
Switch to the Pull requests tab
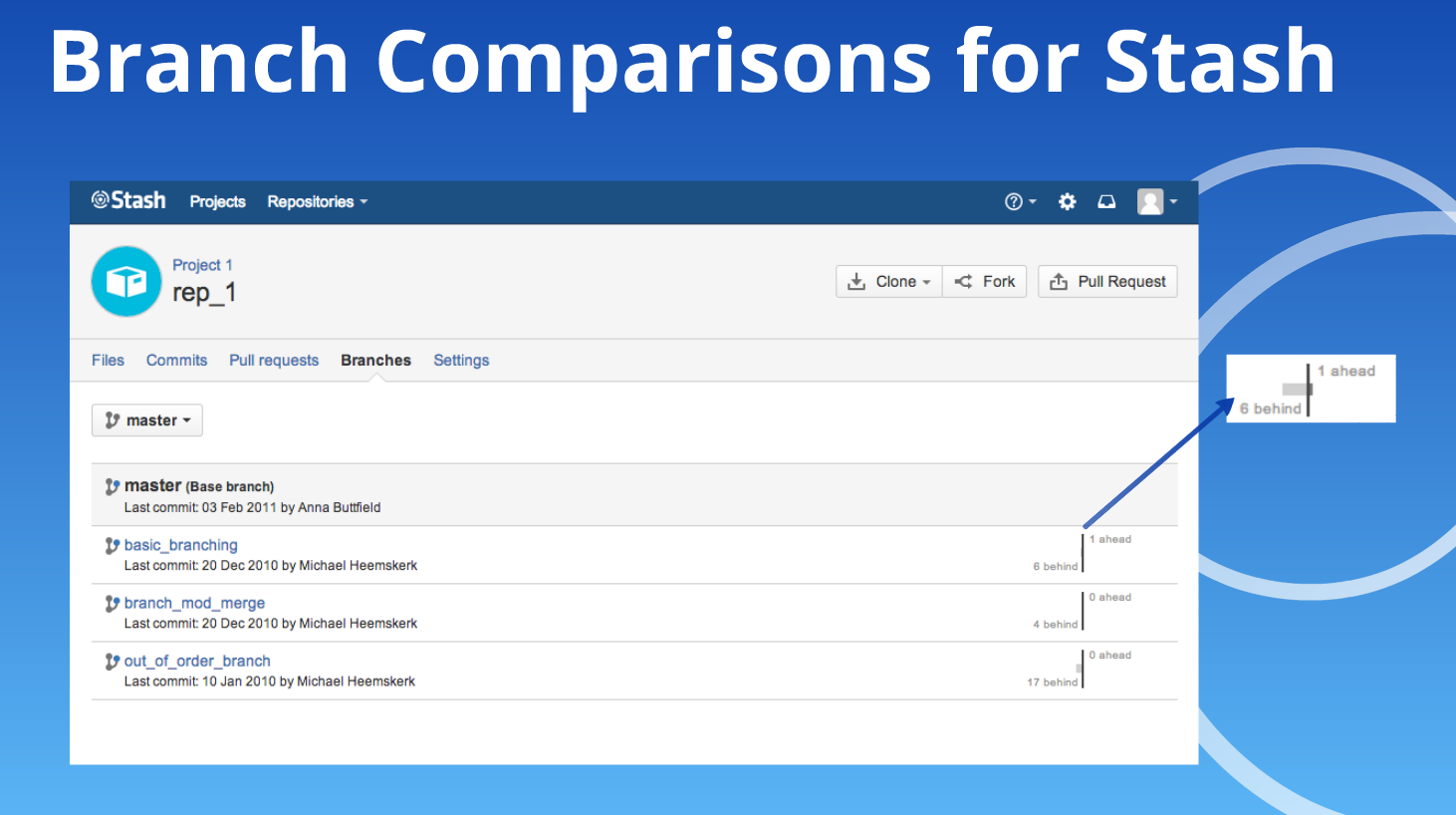274,360
